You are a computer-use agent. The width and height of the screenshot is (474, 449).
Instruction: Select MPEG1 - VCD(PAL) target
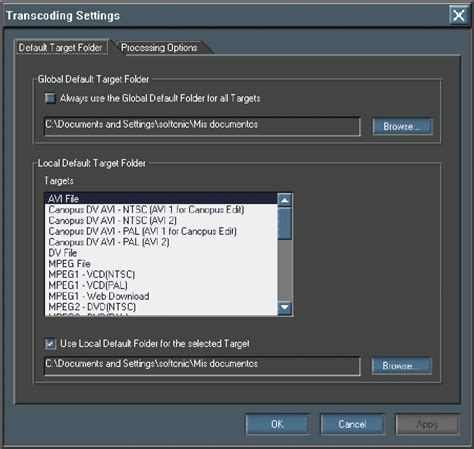[x=161, y=285]
